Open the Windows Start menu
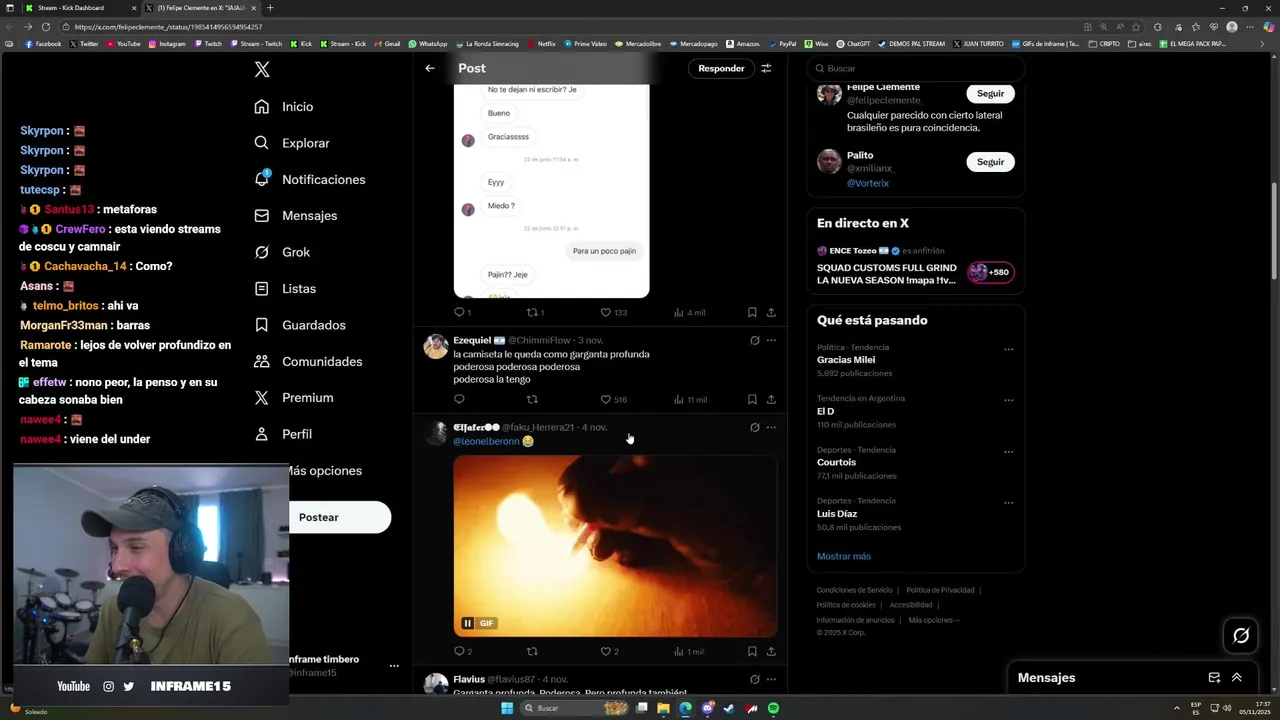 point(507,708)
